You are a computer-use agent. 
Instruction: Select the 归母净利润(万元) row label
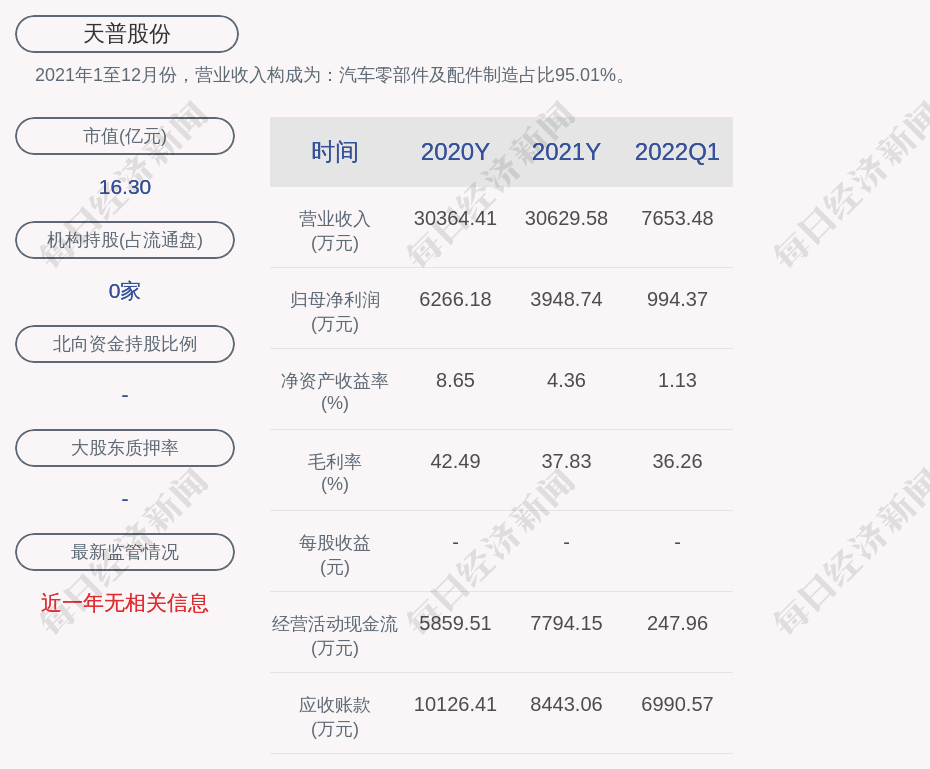(335, 311)
